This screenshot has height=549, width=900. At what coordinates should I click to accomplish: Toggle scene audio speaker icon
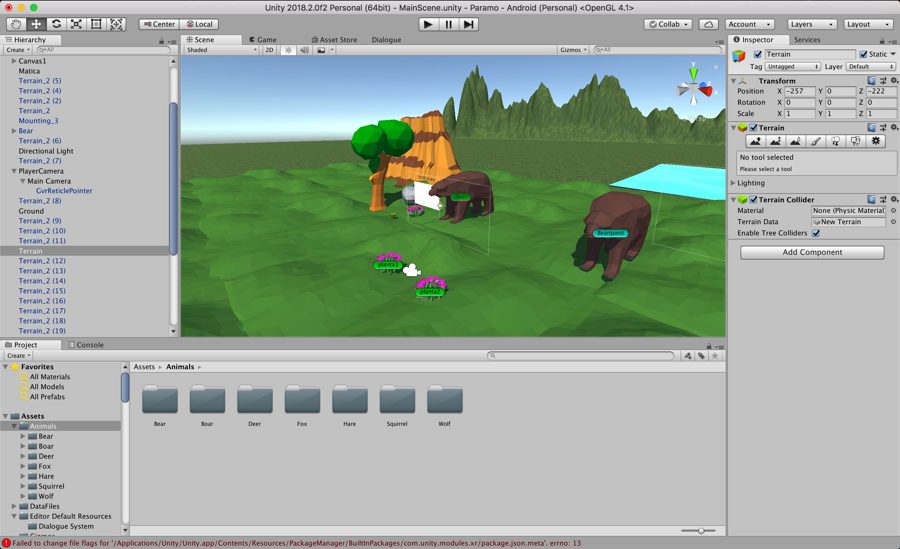304,50
